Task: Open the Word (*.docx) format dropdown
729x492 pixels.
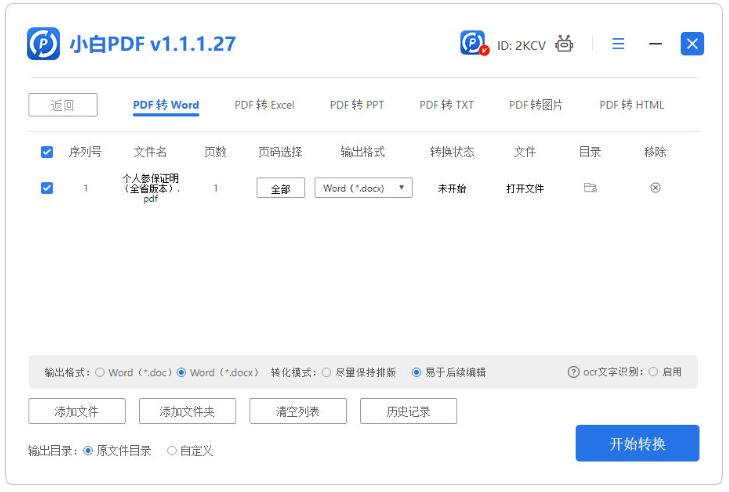Action: tap(364, 188)
